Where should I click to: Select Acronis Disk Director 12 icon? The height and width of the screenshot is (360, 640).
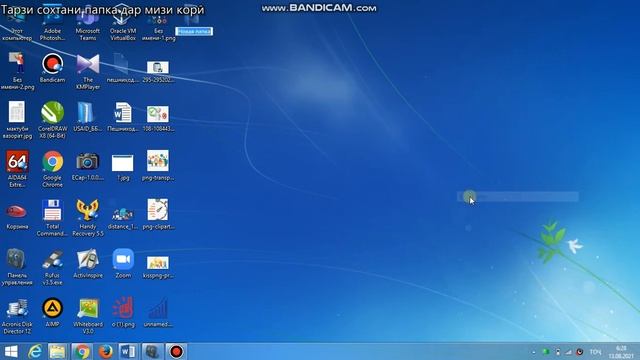tap(17, 316)
